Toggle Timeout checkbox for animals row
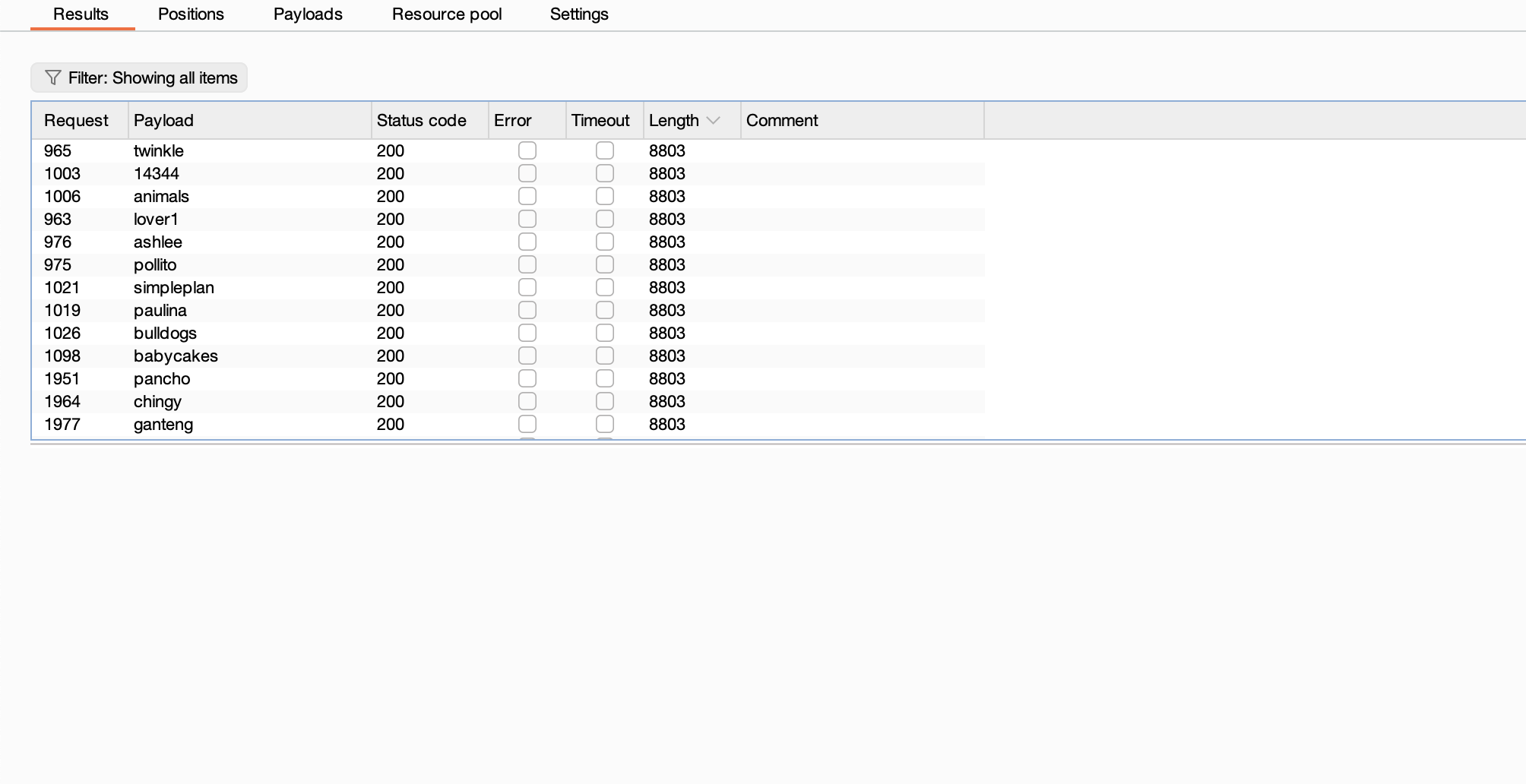 click(605, 196)
